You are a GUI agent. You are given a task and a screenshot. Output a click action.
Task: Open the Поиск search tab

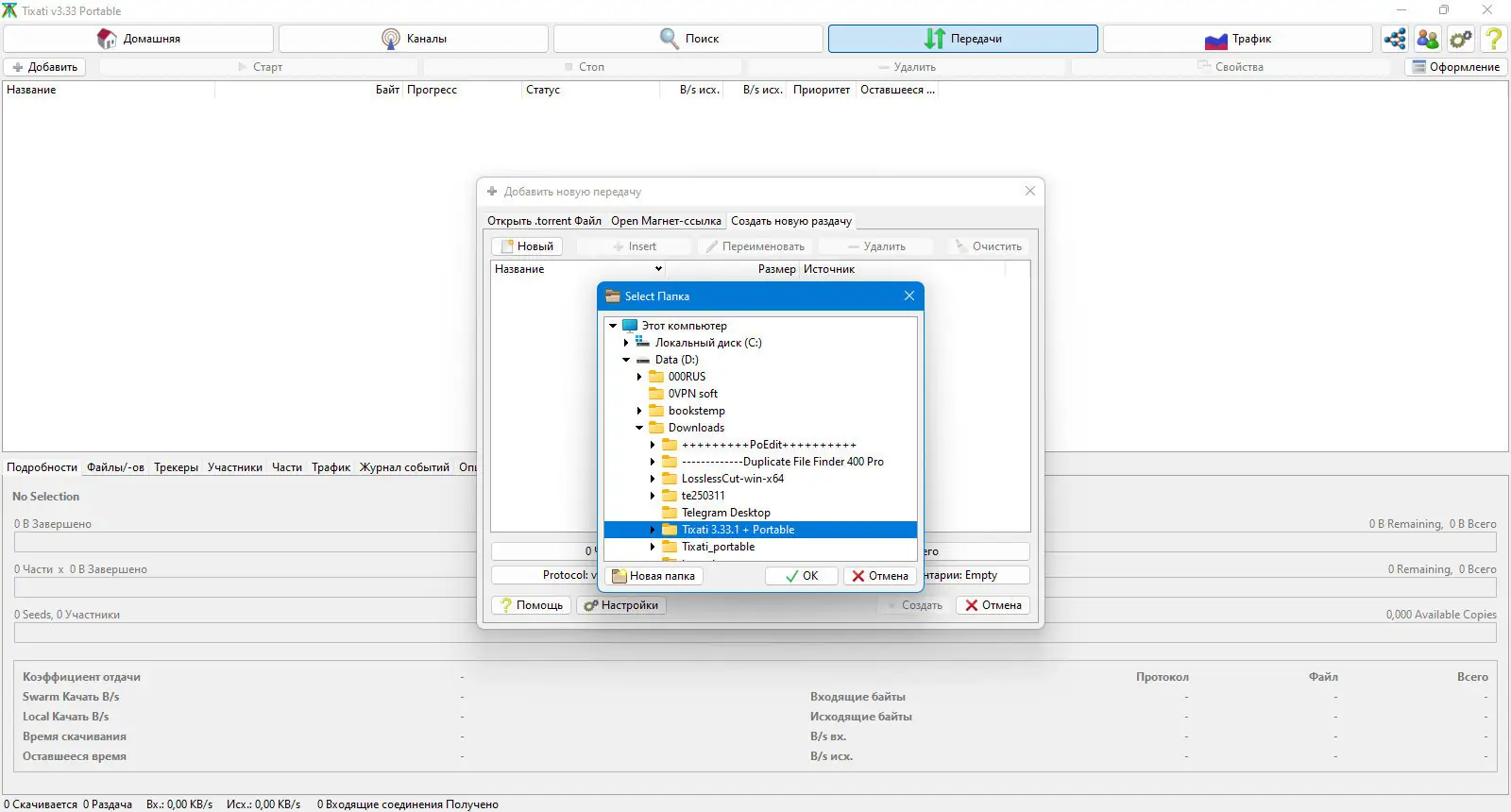(x=688, y=39)
